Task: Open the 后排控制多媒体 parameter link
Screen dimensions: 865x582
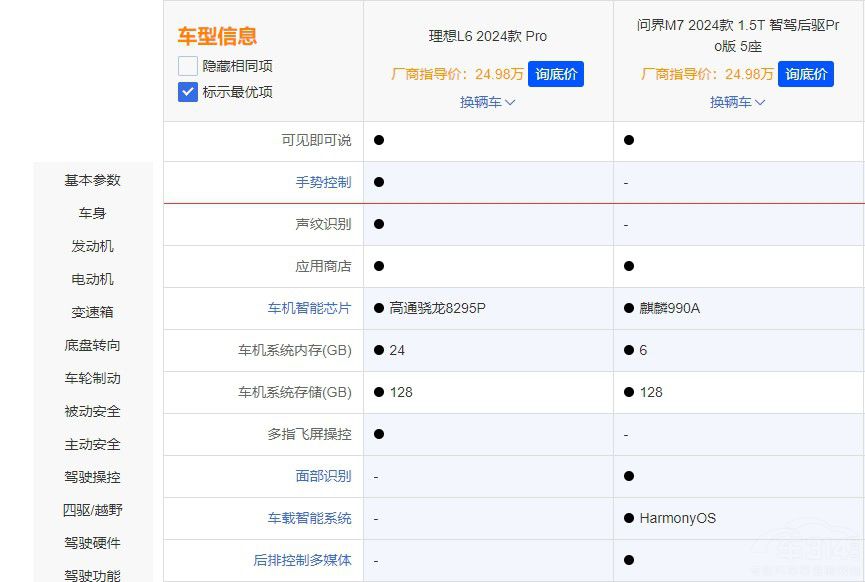Action: [303, 560]
